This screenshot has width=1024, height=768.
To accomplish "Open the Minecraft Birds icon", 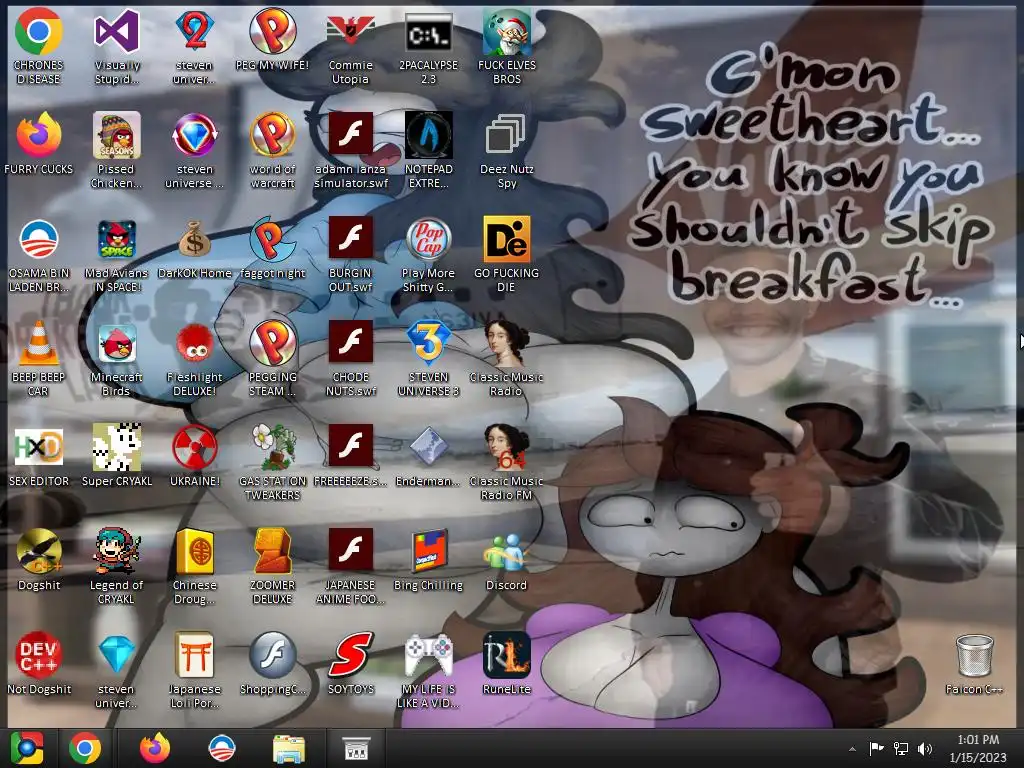I will [x=116, y=343].
